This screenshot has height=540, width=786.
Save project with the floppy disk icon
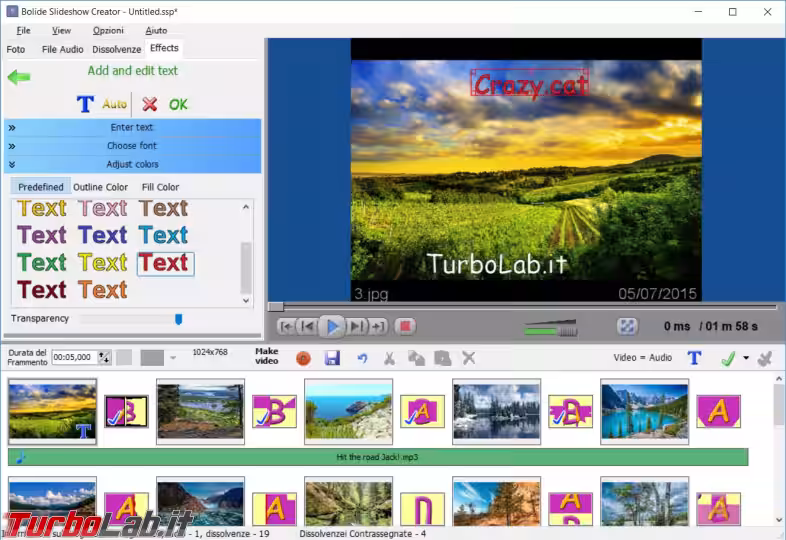332,358
